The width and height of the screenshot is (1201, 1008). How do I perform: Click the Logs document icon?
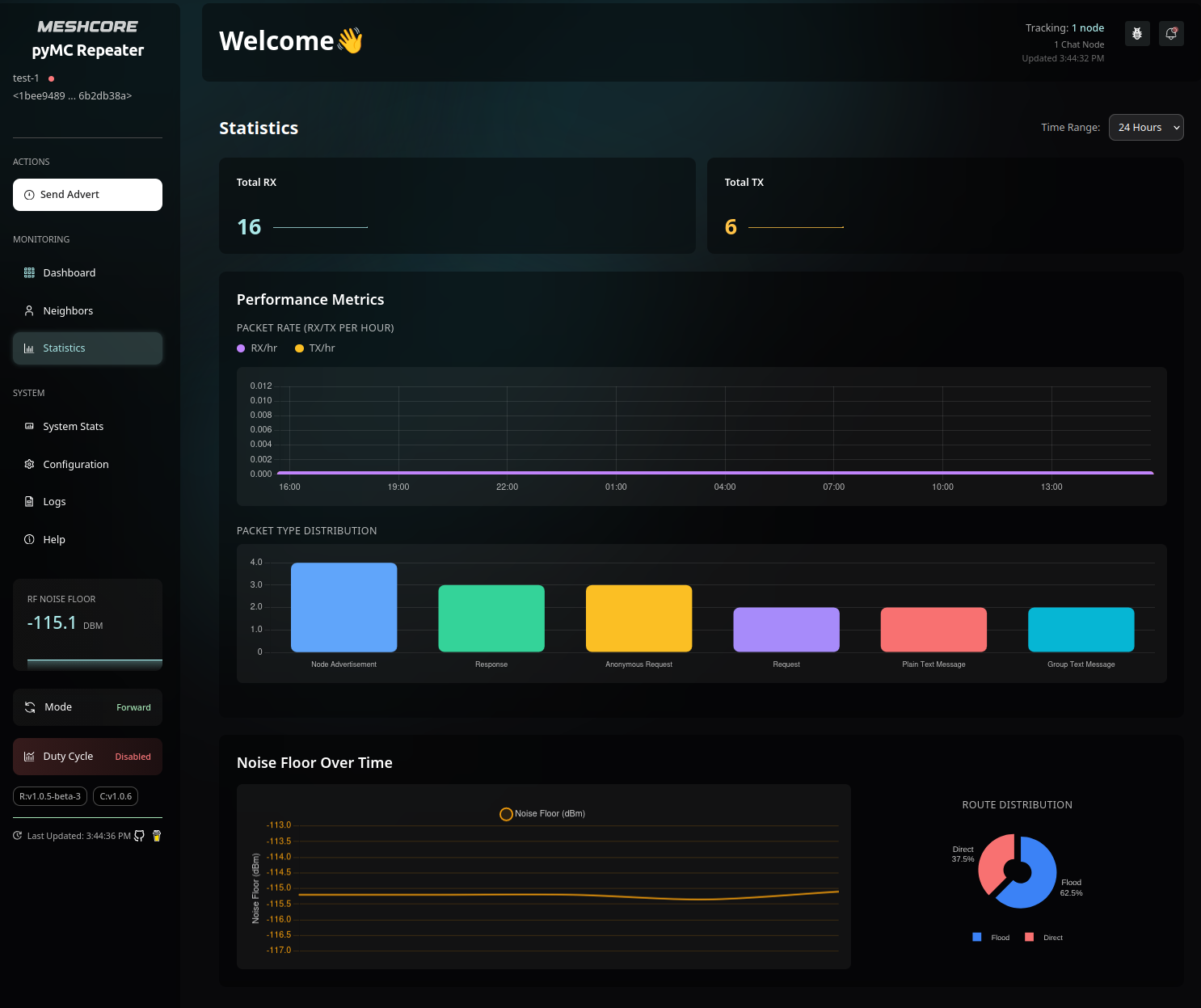coord(29,502)
